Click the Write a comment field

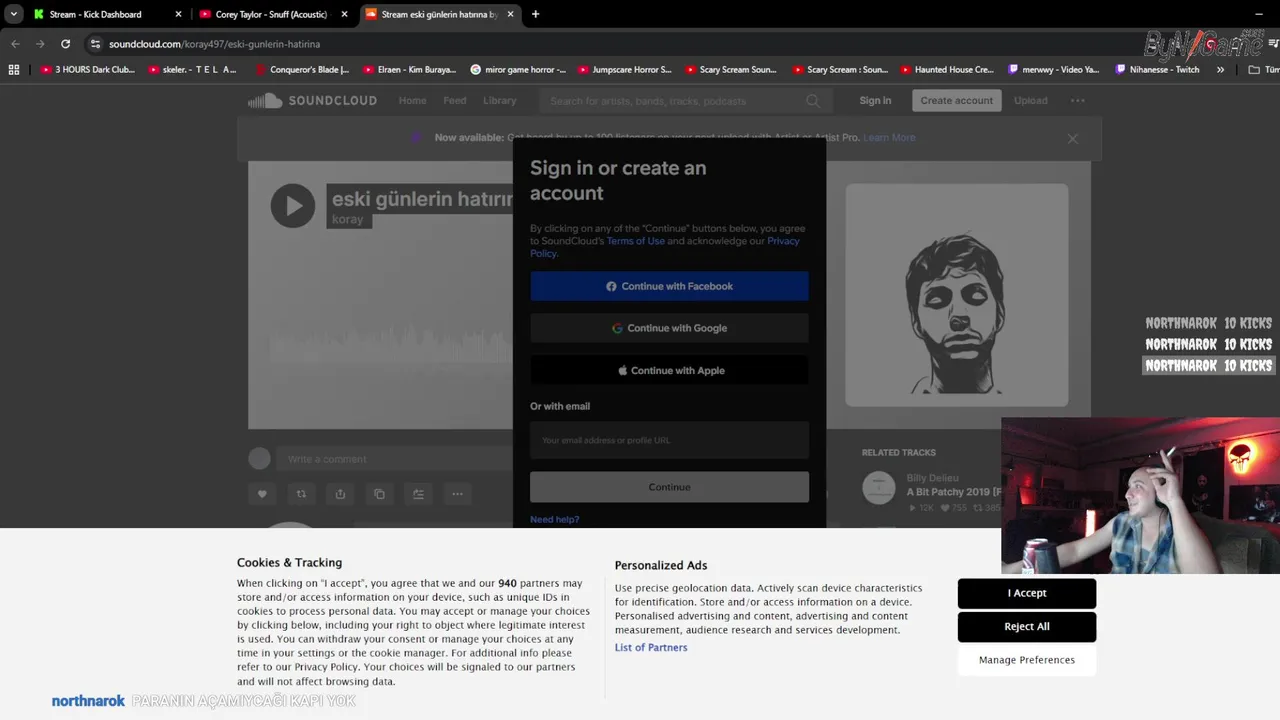(395, 459)
